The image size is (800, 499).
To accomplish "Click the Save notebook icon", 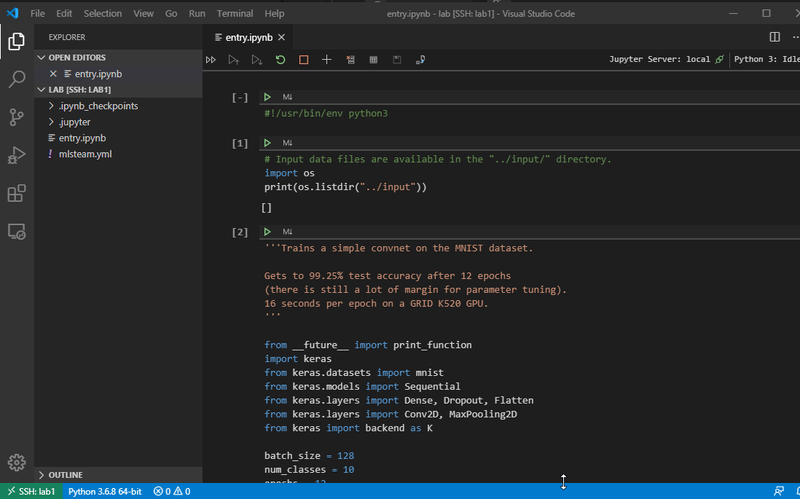I will 397,60.
